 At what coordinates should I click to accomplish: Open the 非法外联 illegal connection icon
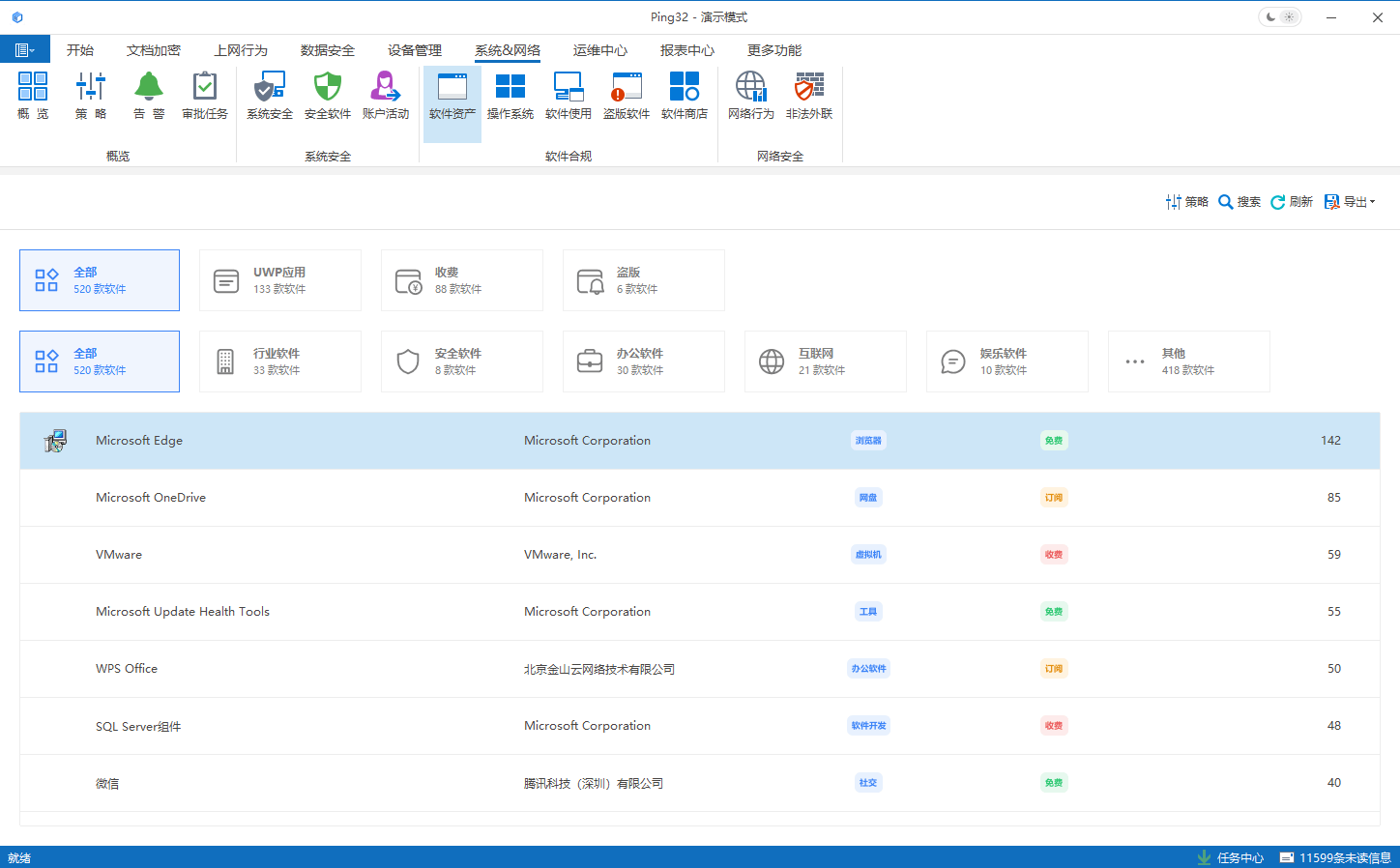click(808, 96)
